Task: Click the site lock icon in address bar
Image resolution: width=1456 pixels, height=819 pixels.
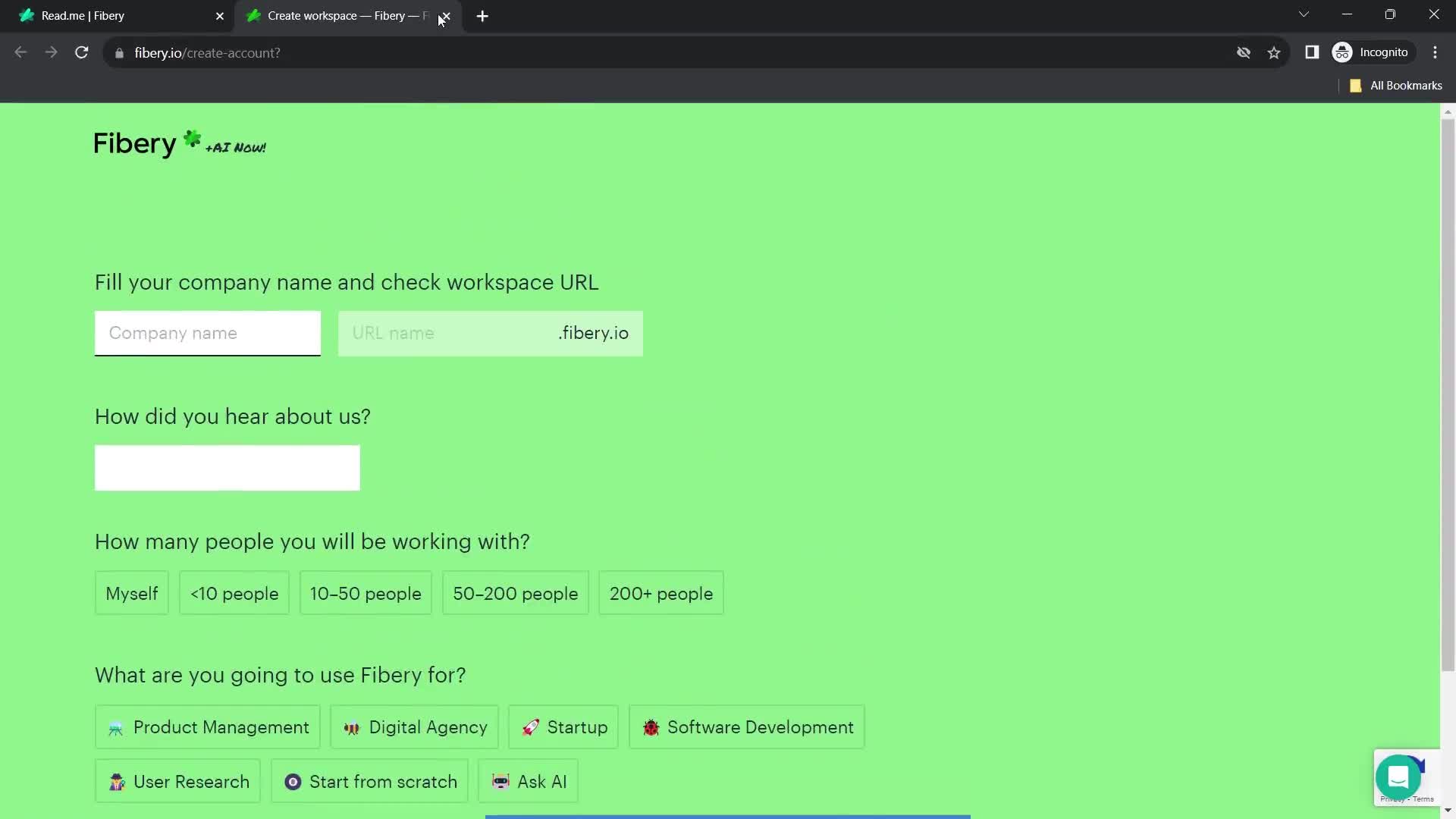Action: click(x=119, y=53)
